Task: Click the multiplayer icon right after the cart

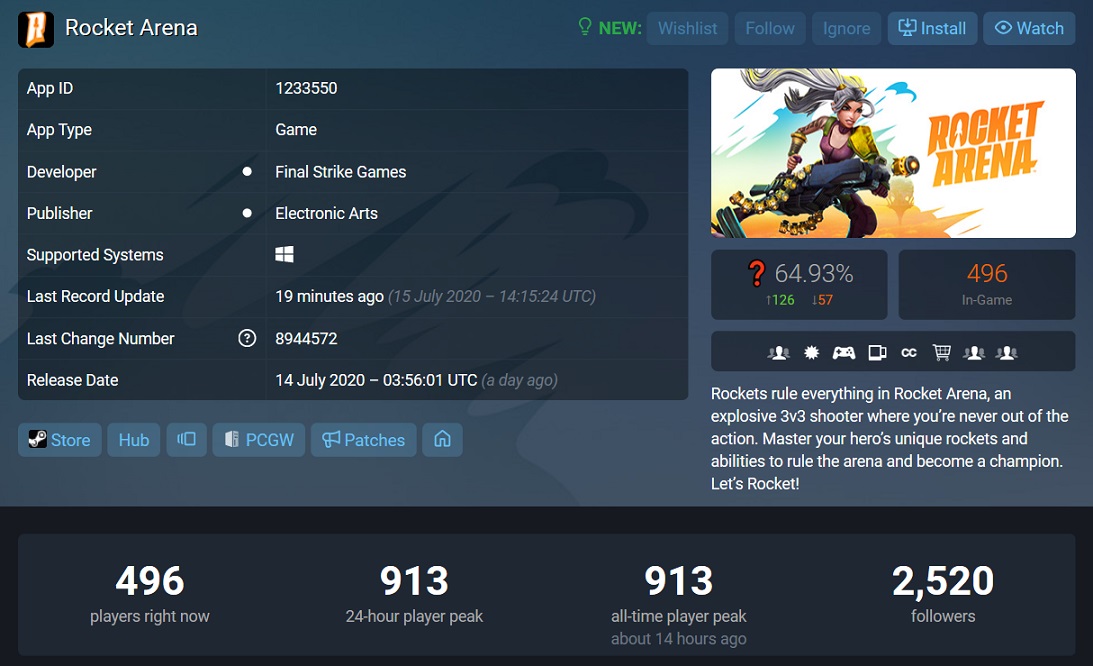Action: (974, 353)
